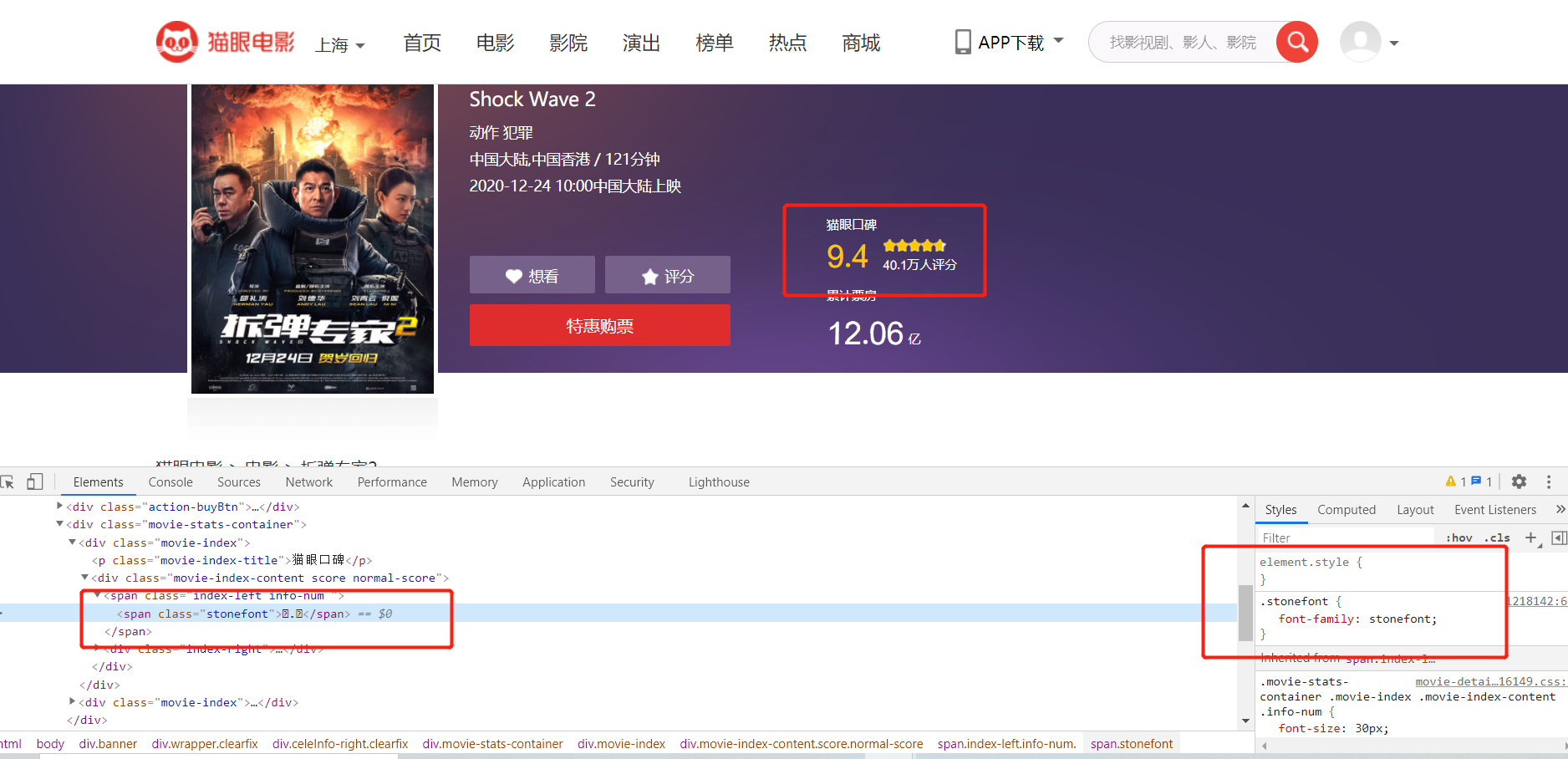This screenshot has height=759, width=1568.
Task: Focus the styles Filter field
Action: 1346,537
